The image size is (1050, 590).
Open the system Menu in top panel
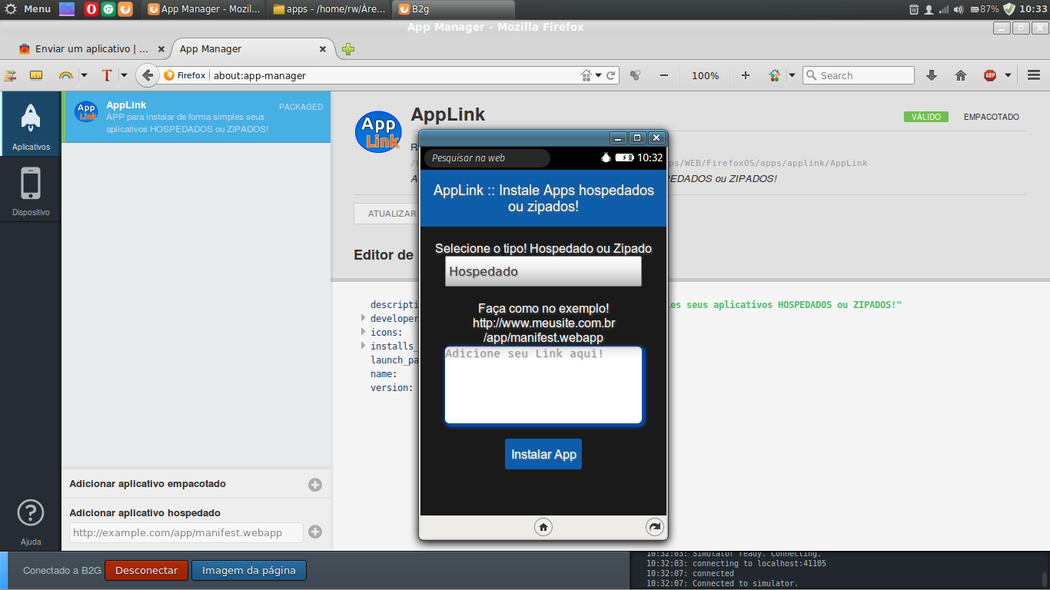(x=28, y=9)
